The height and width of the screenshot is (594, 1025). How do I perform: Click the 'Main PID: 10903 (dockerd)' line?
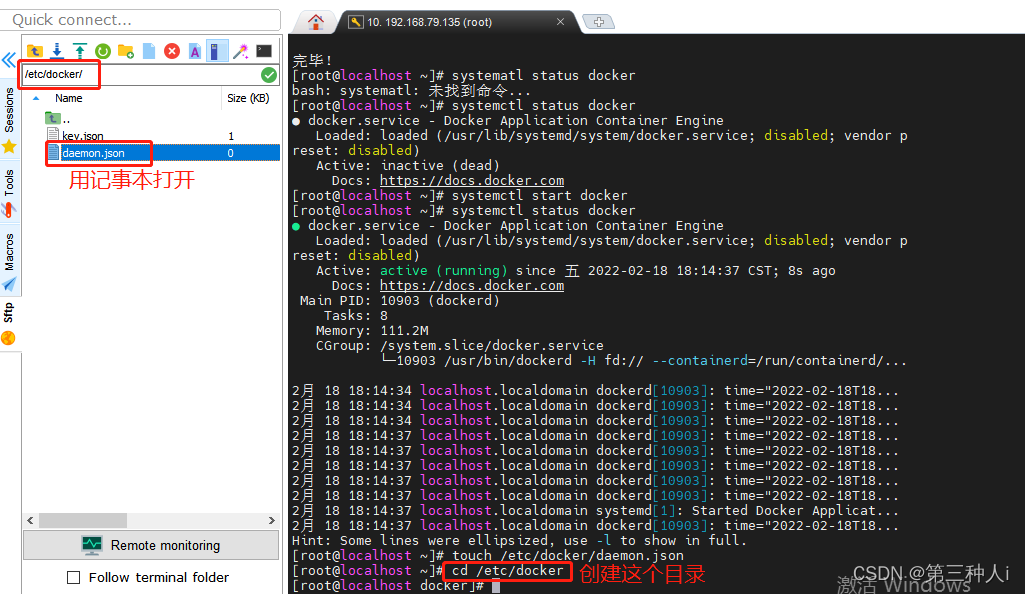click(x=399, y=301)
